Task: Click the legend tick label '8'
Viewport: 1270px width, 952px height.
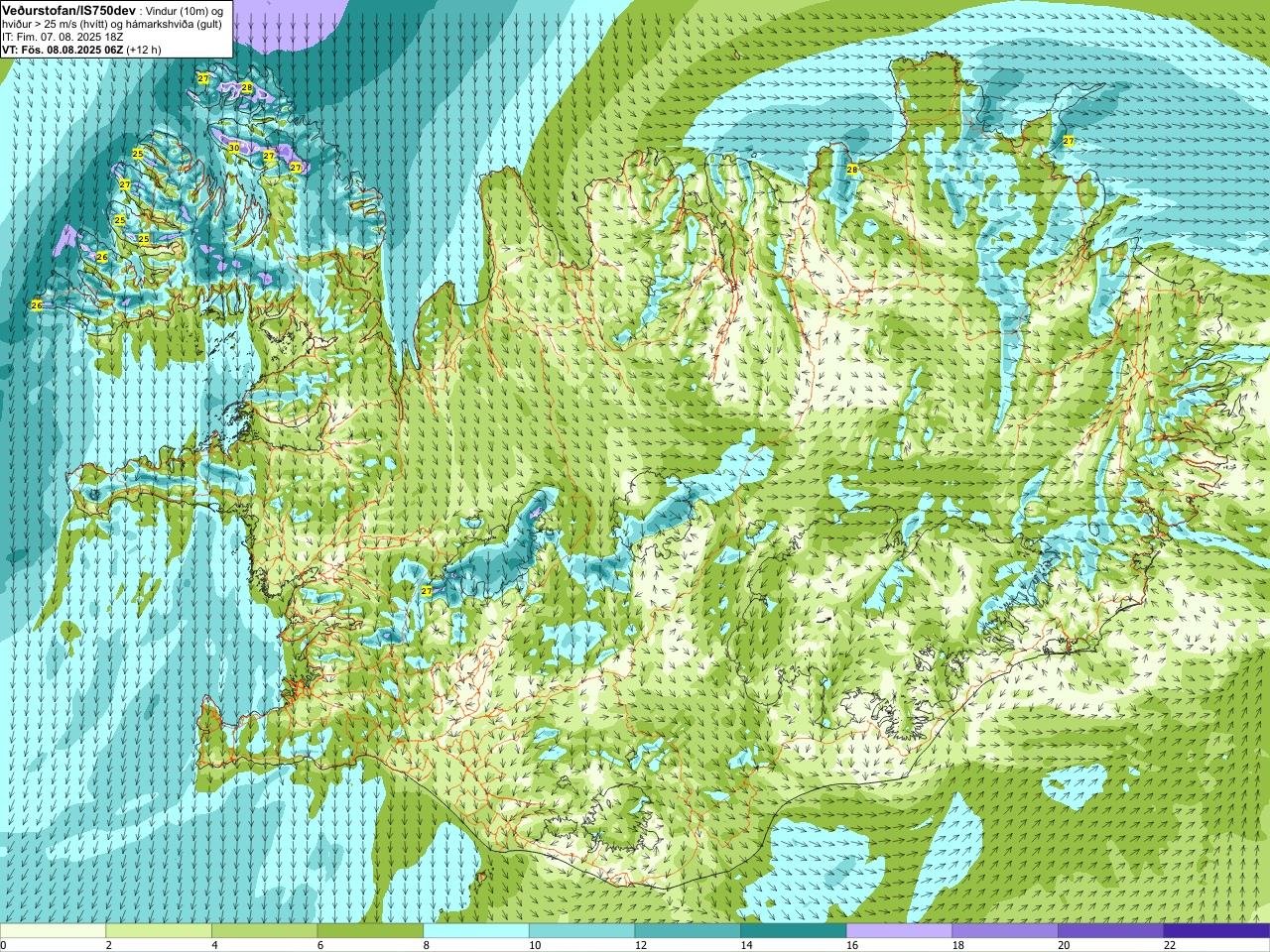Action: pos(427,946)
